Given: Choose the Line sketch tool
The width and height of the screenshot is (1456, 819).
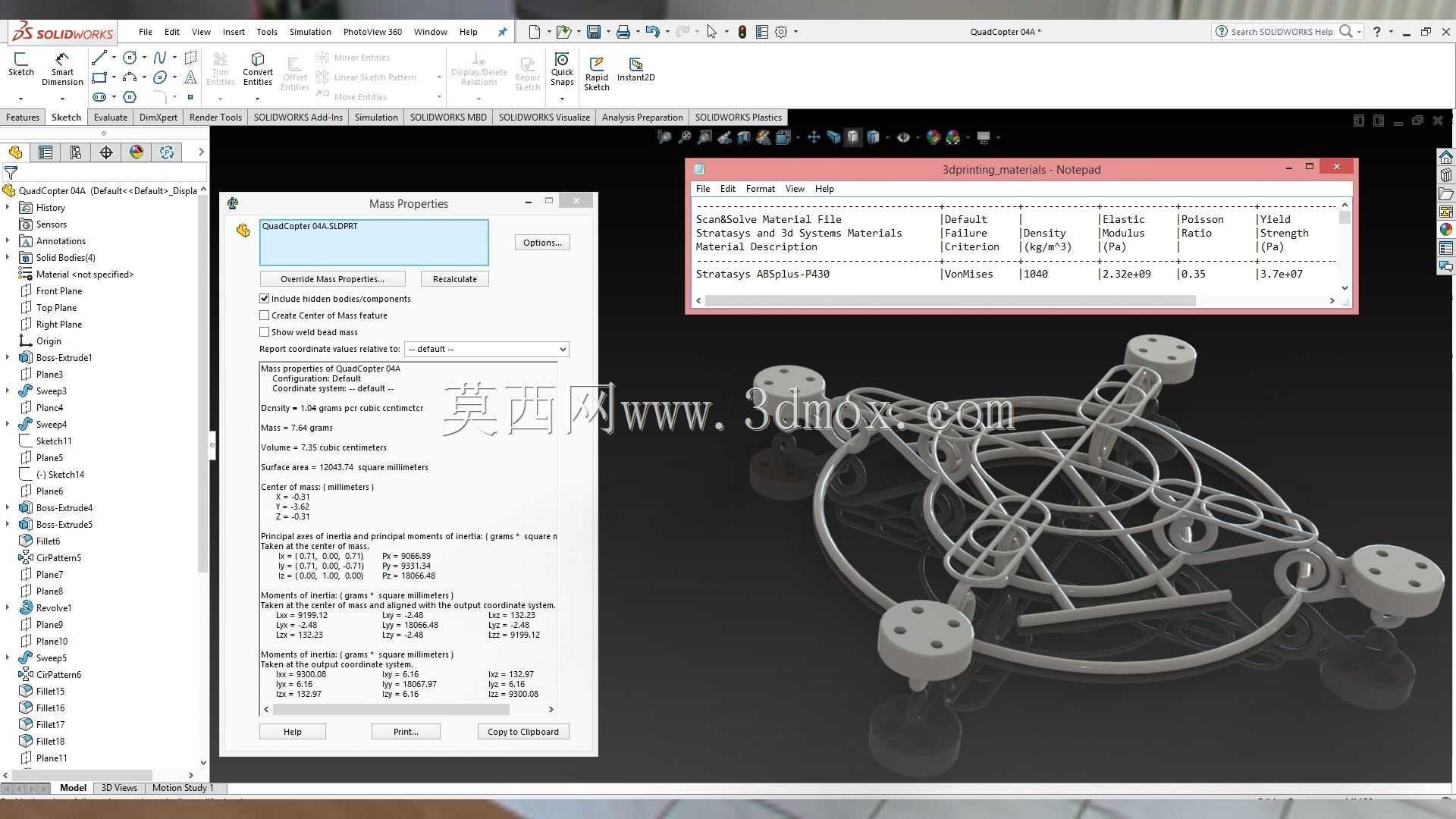Looking at the screenshot, I should pyautogui.click(x=99, y=58).
